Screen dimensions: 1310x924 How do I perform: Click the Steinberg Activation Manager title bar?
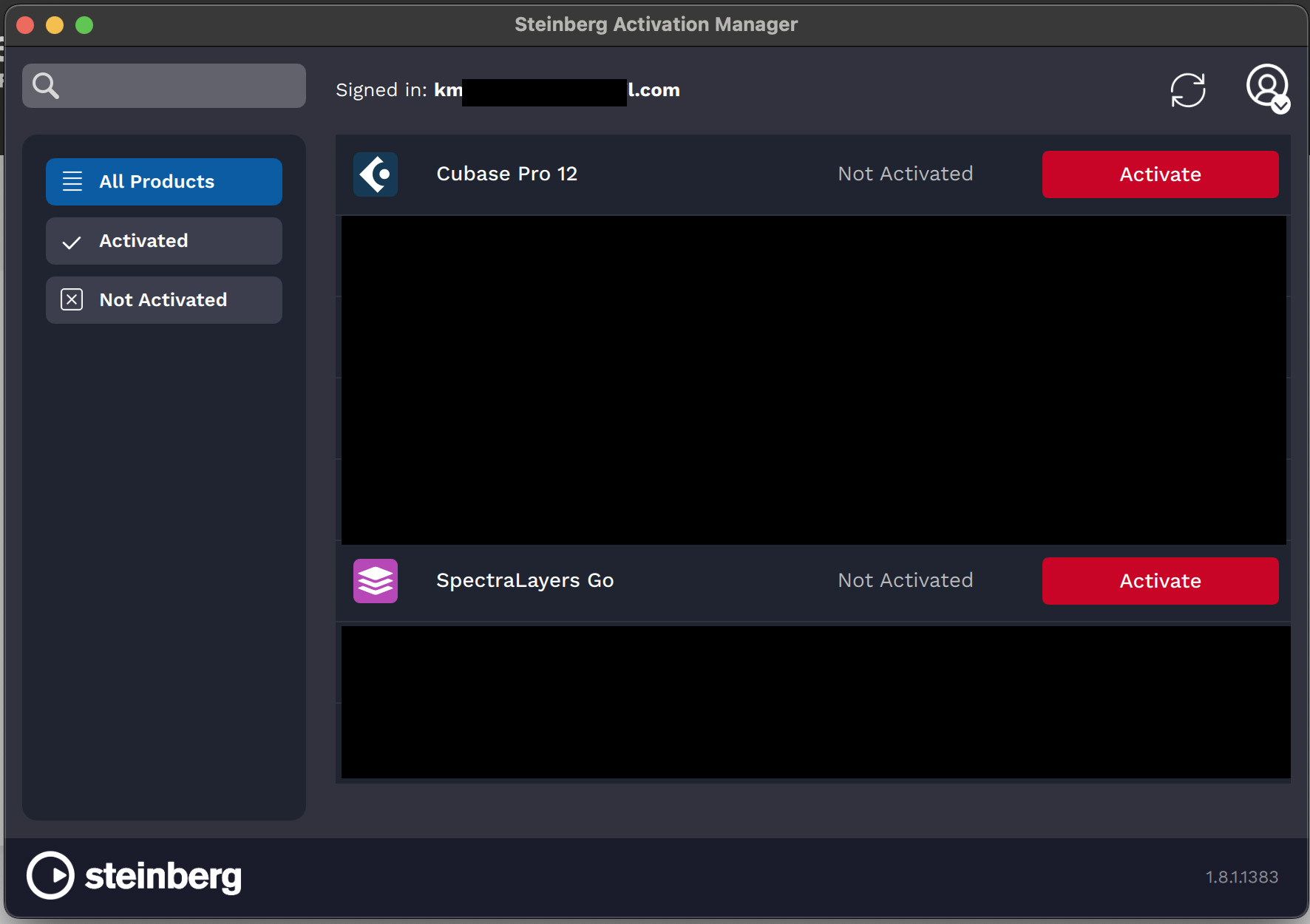[655, 24]
